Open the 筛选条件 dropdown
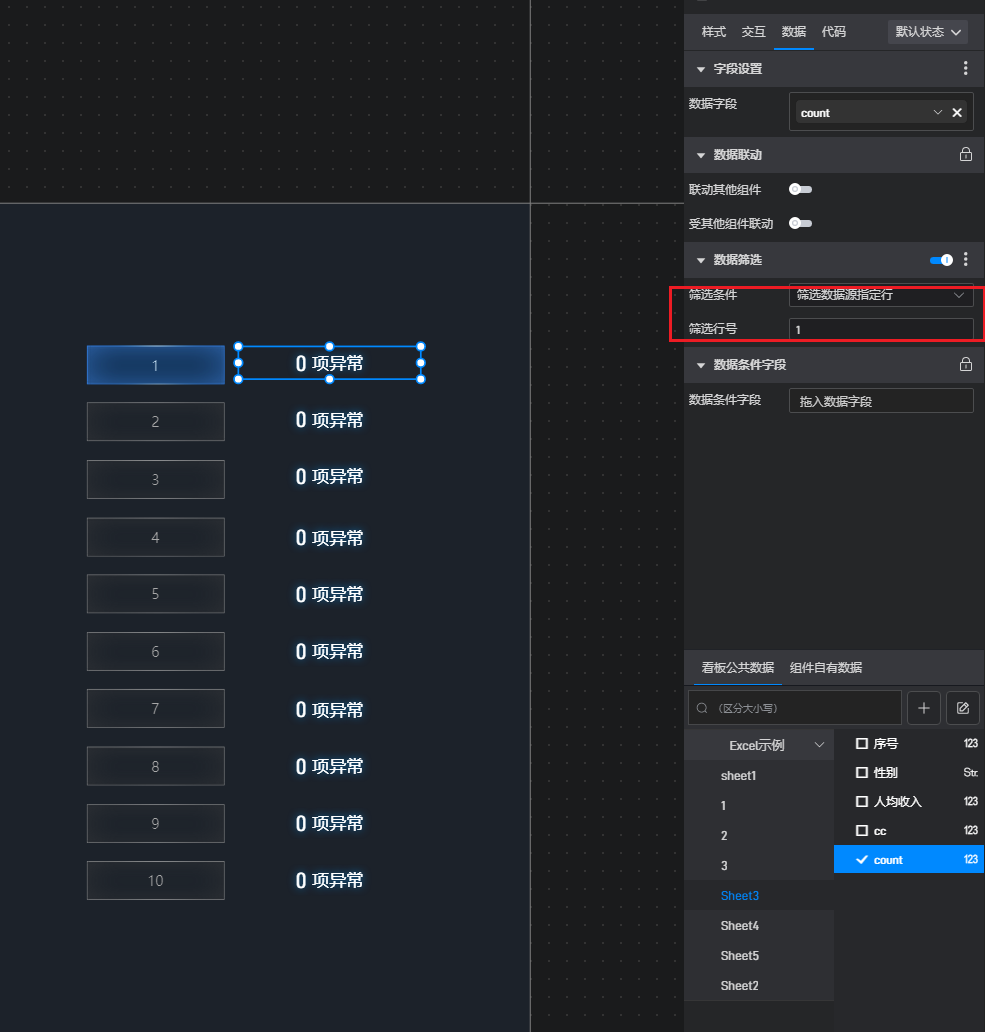 point(880,295)
